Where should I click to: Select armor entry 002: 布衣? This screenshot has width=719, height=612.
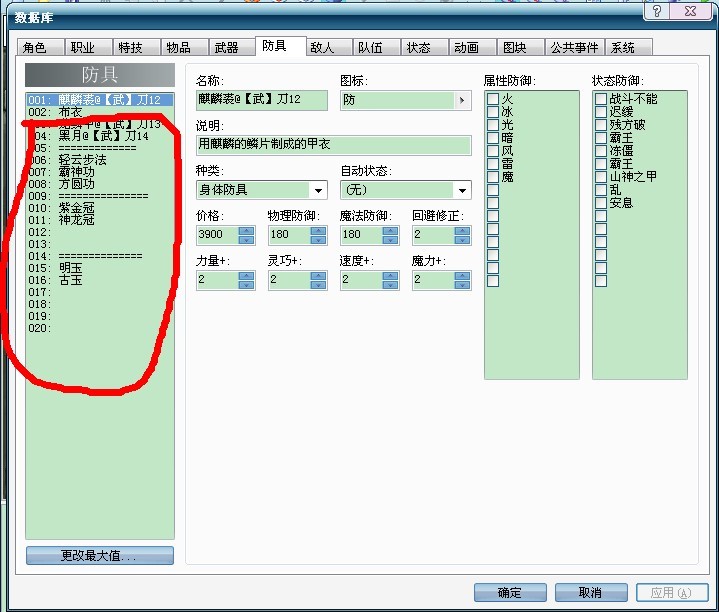tap(100, 112)
